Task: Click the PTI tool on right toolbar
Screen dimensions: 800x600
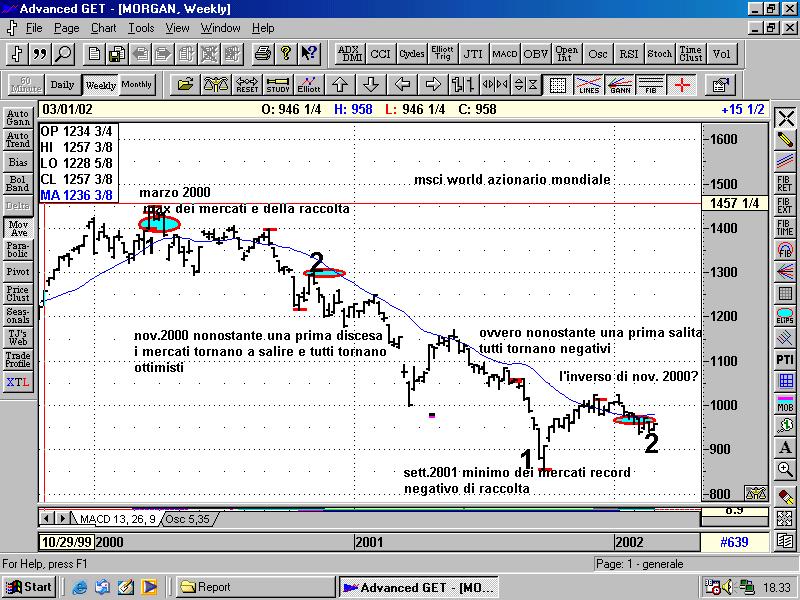Action: 785,359
